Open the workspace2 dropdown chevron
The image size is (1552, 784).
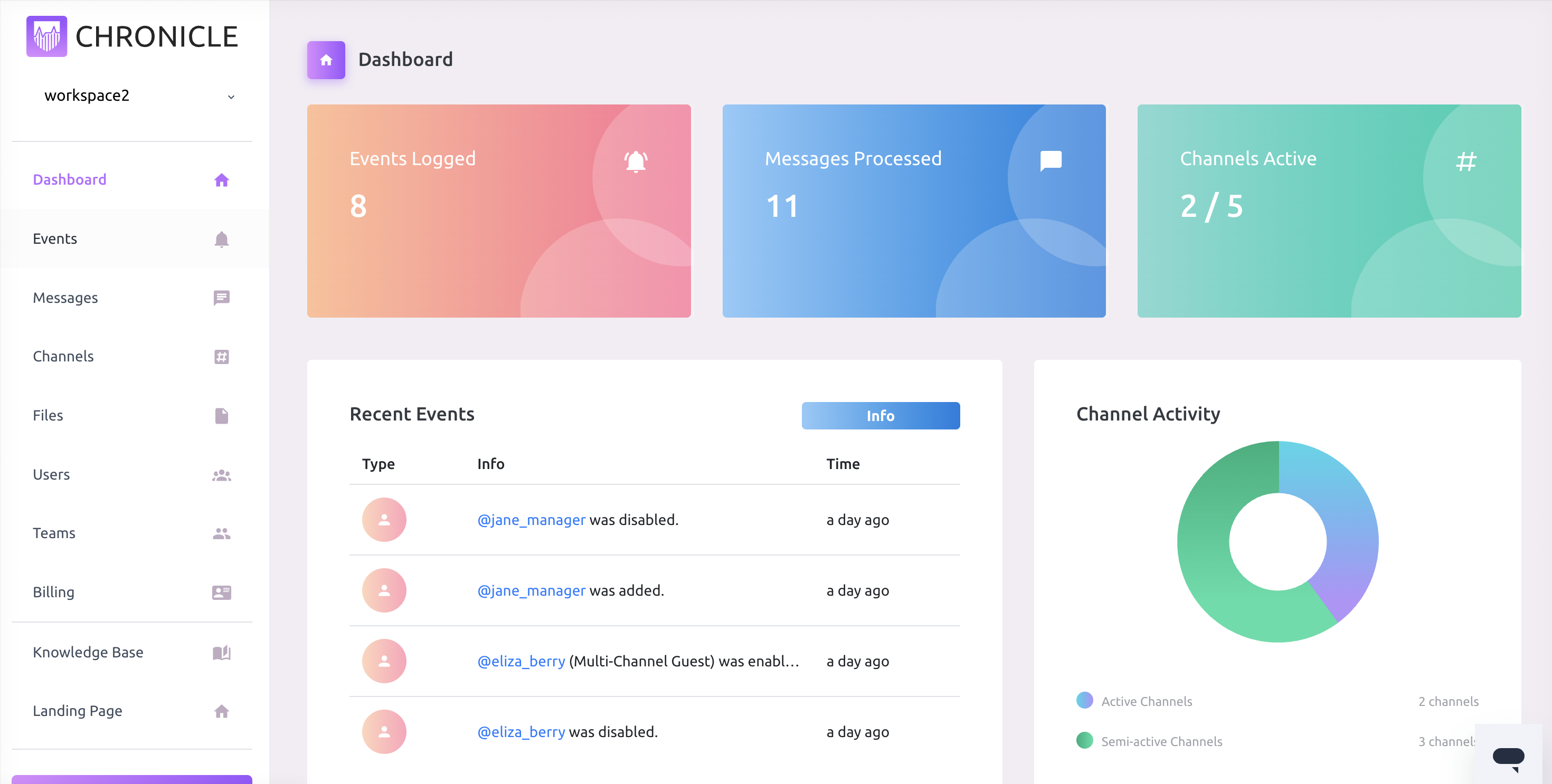pyautogui.click(x=231, y=97)
